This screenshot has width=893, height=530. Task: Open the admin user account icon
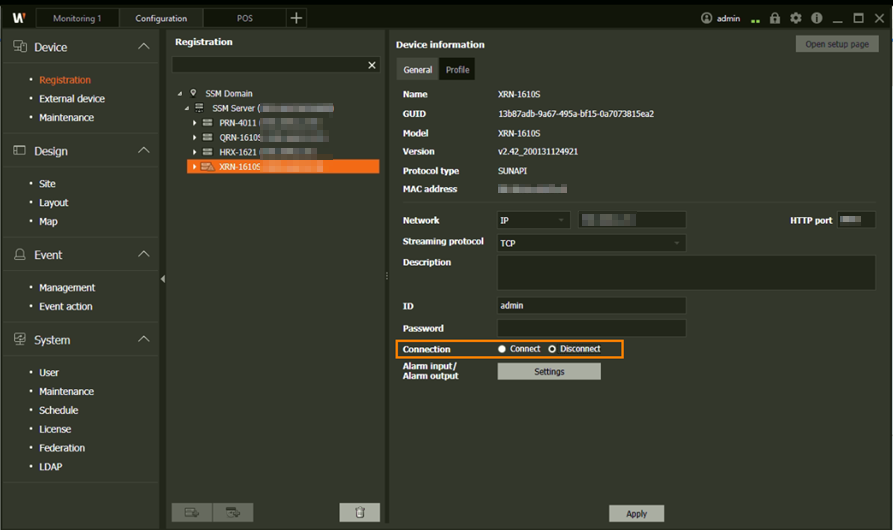click(x=706, y=18)
